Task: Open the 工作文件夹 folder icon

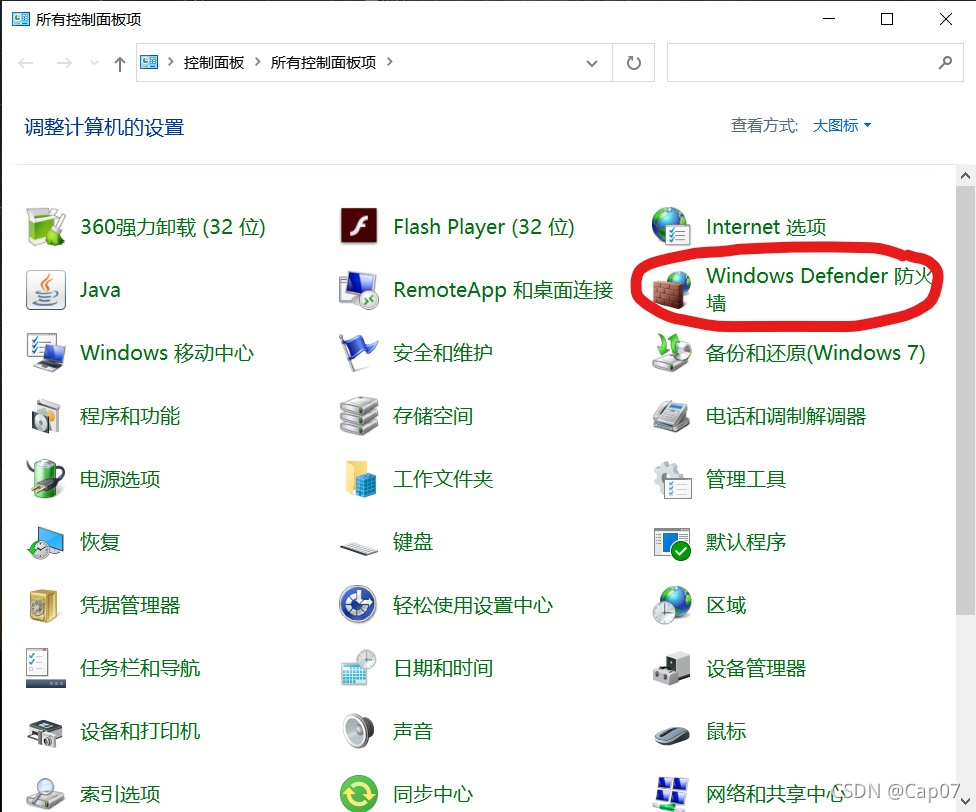Action: click(360, 478)
